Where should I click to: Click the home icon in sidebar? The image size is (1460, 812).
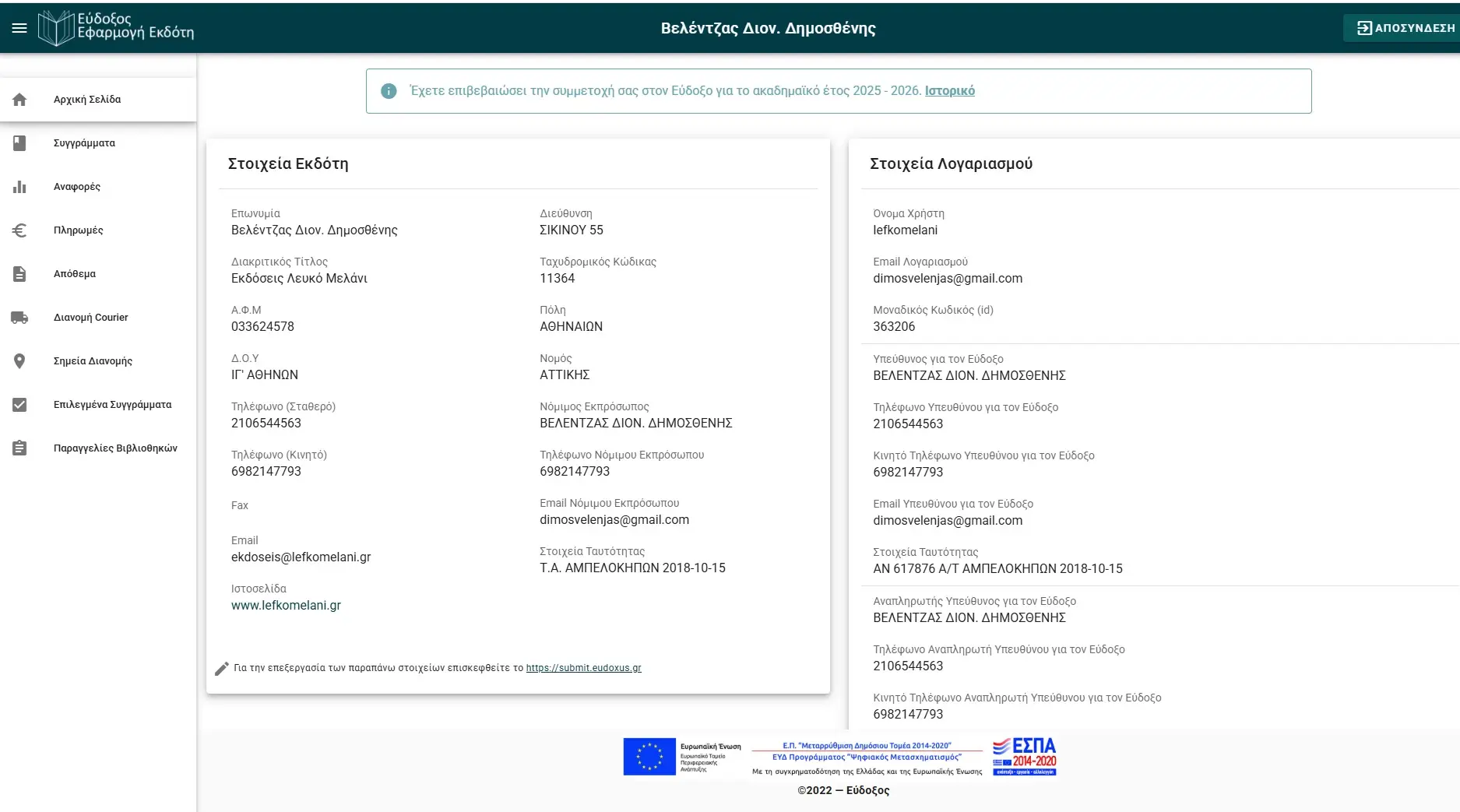click(19, 100)
